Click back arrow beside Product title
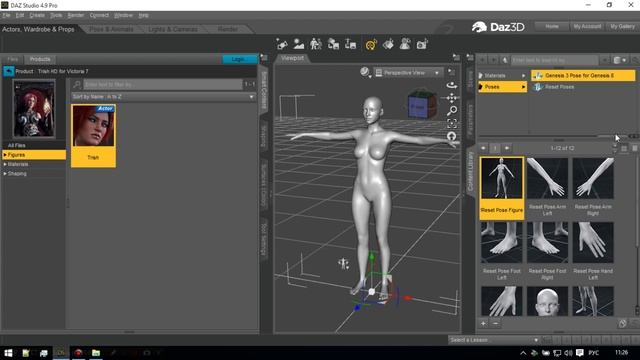This screenshot has width=640, height=360. click(9, 71)
